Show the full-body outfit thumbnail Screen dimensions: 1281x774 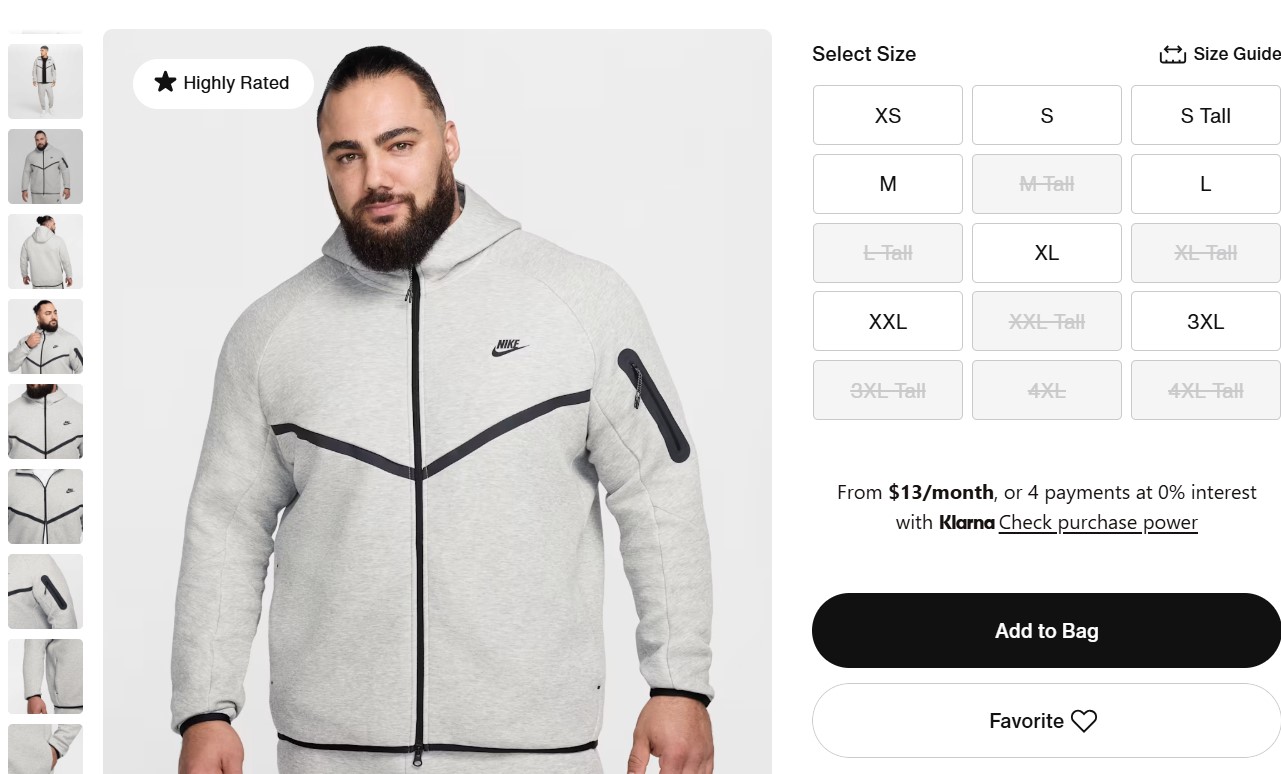45,81
